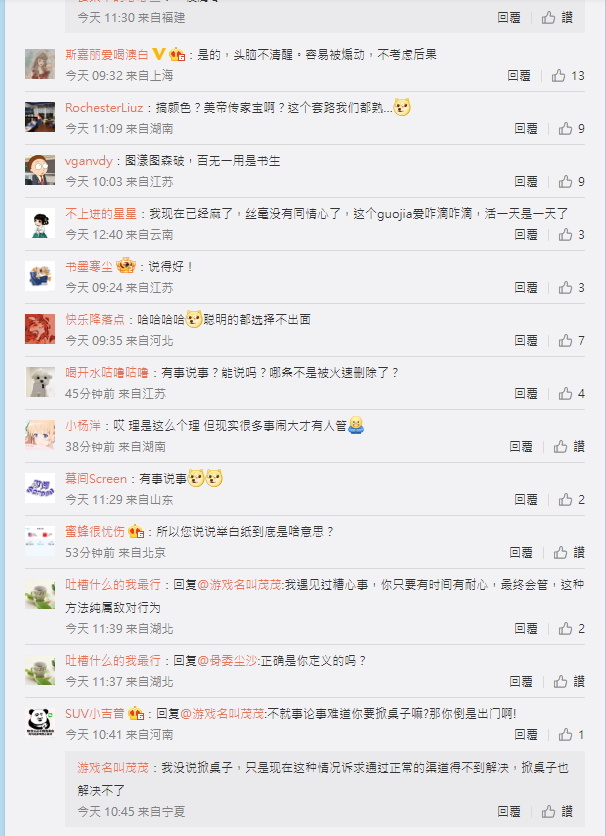
Task: Like RochesterLiuz's comment
Action: [x=571, y=128]
